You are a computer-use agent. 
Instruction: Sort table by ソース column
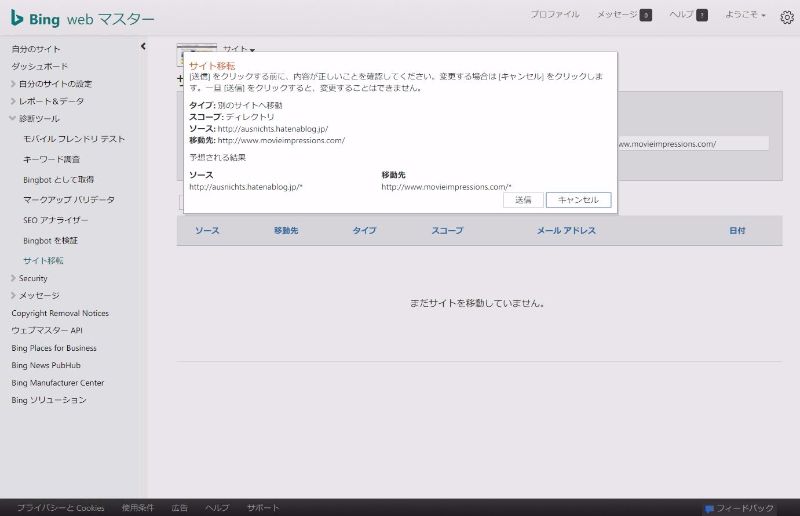pyautogui.click(x=207, y=230)
